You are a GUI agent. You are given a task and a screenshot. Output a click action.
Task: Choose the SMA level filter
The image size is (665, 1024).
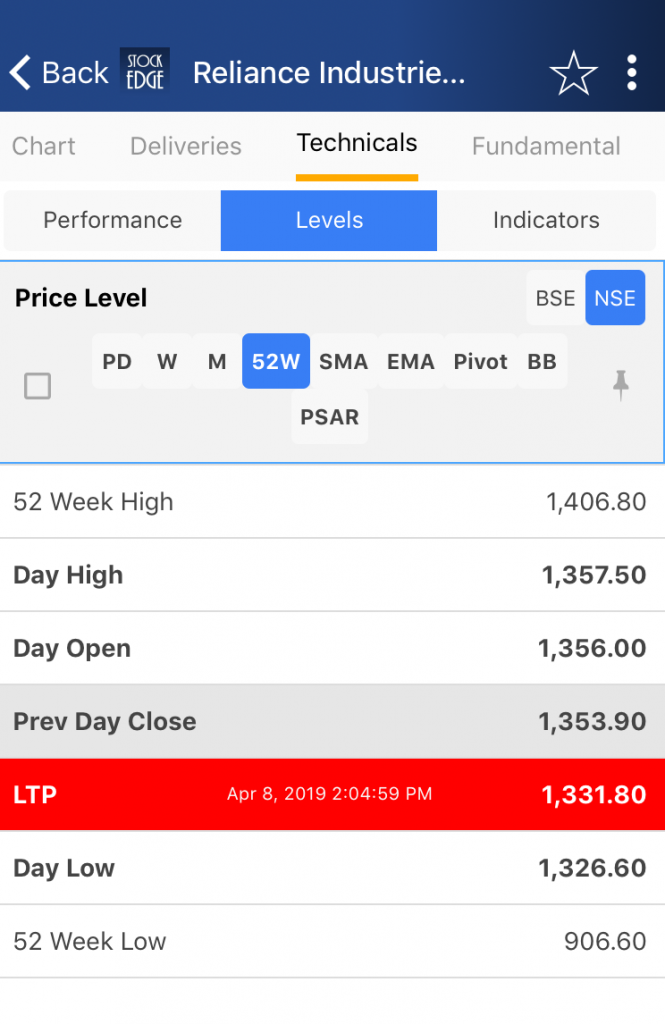[343, 361]
